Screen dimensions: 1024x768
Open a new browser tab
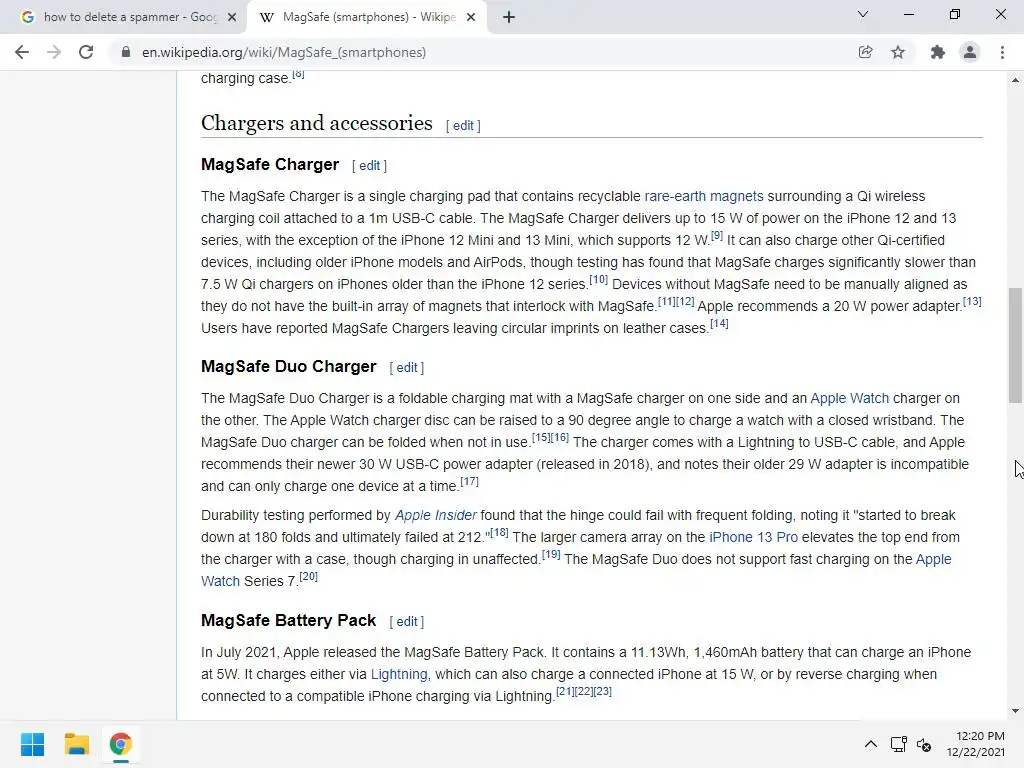click(x=509, y=17)
